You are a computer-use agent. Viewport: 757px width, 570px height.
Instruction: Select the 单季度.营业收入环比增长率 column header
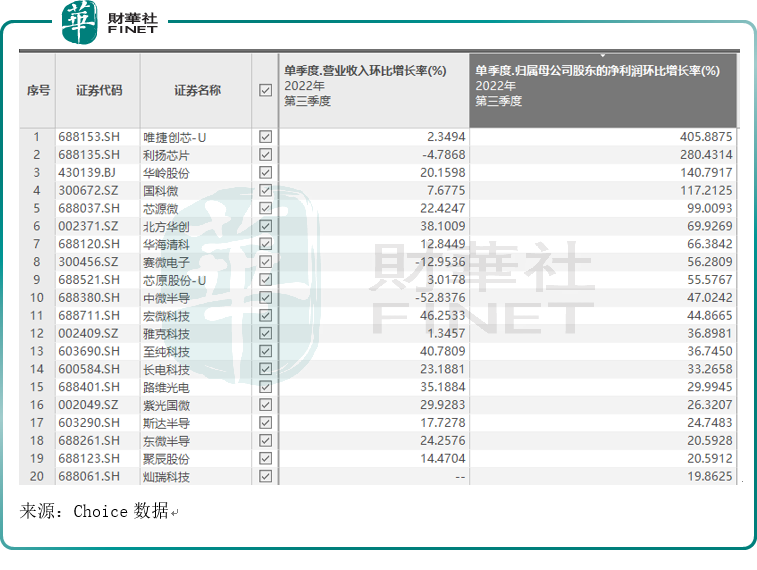pyautogui.click(x=374, y=90)
